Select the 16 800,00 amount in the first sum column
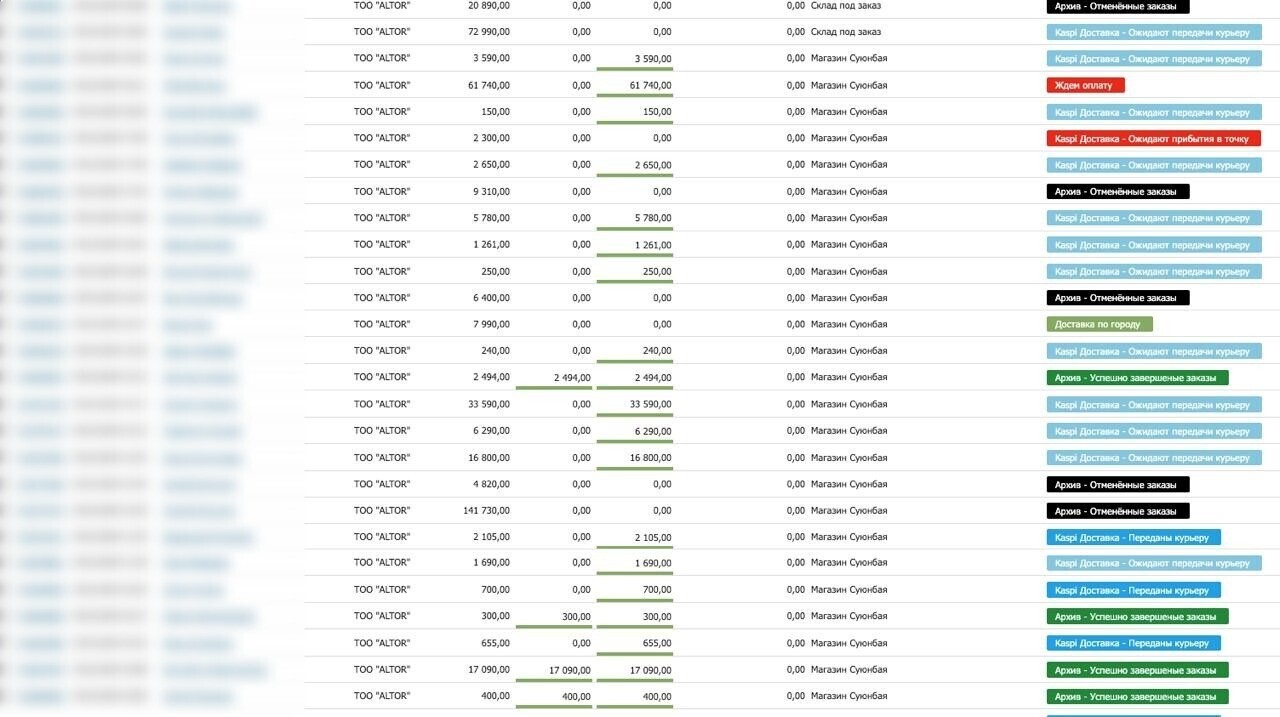The image size is (1280, 717). (x=488, y=457)
